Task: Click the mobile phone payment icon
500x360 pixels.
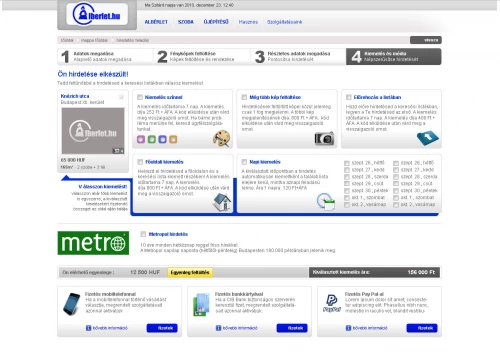Action: tap(72, 304)
